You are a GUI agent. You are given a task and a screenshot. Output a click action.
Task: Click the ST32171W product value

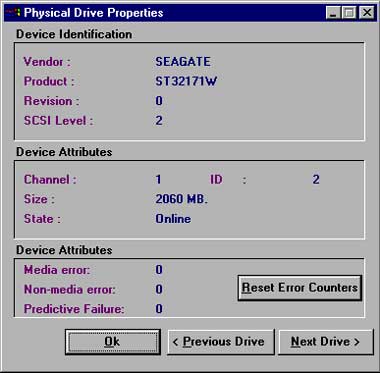pyautogui.click(x=186, y=81)
